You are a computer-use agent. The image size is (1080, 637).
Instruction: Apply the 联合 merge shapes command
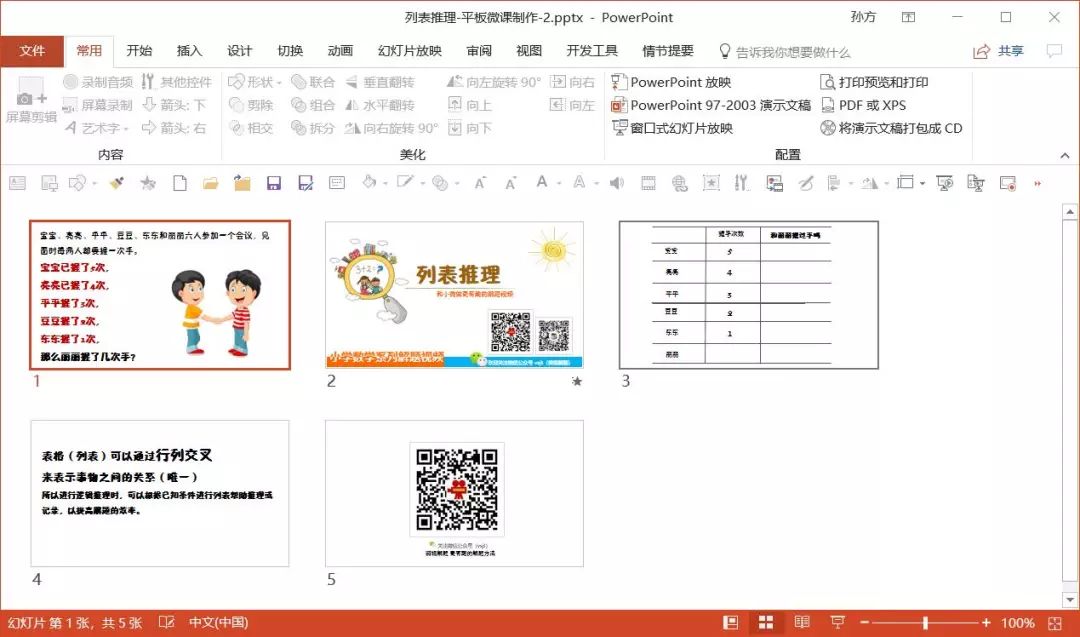(x=313, y=82)
